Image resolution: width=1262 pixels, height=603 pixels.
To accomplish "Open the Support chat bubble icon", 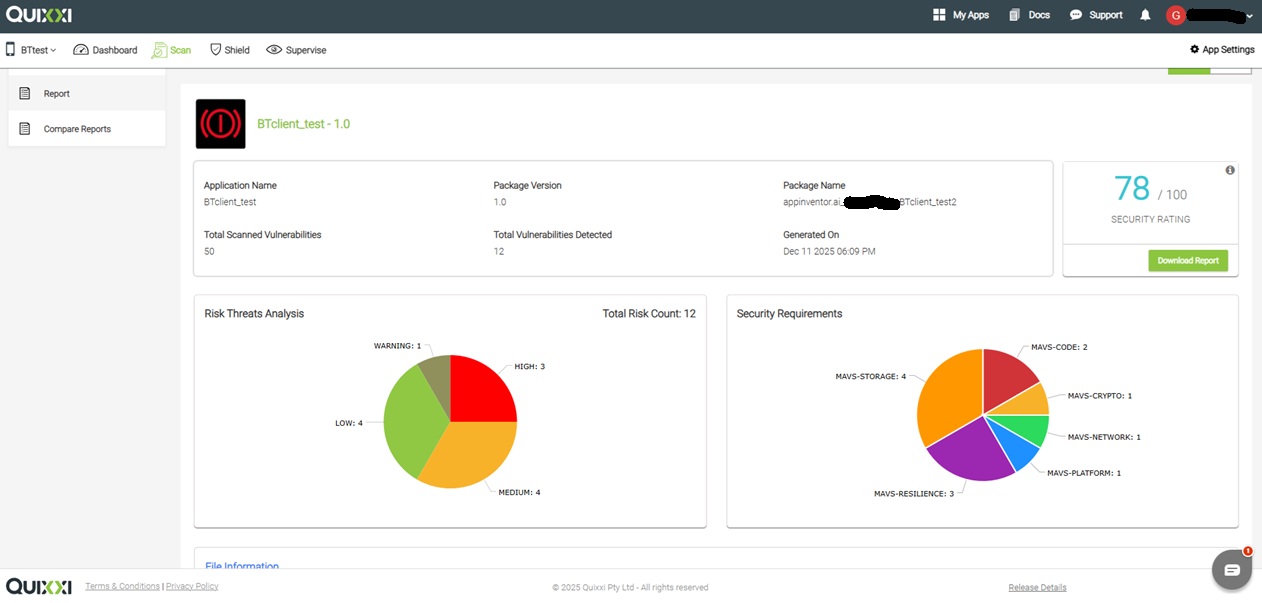I will (x=1076, y=15).
